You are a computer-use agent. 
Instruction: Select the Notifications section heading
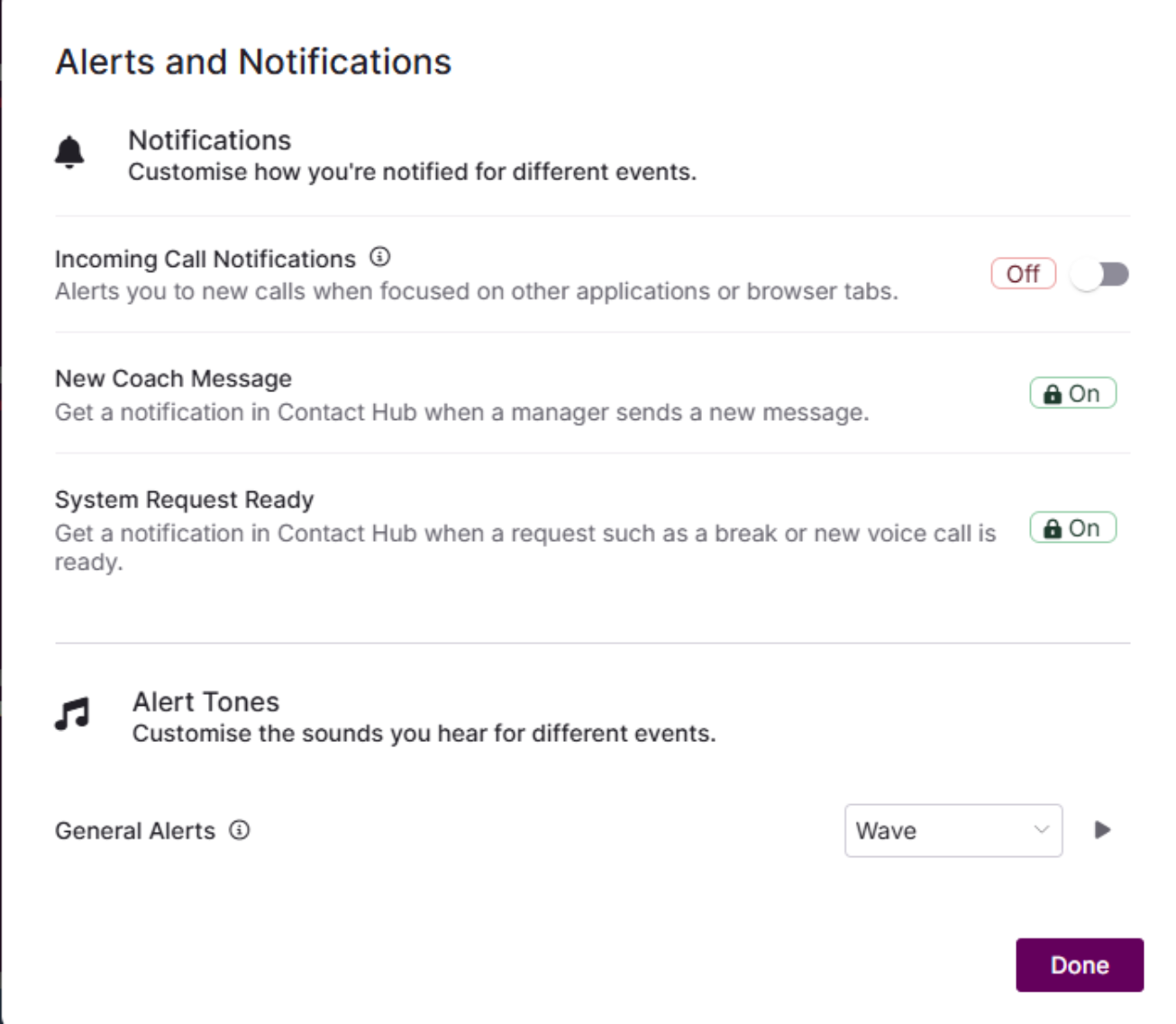210,141
